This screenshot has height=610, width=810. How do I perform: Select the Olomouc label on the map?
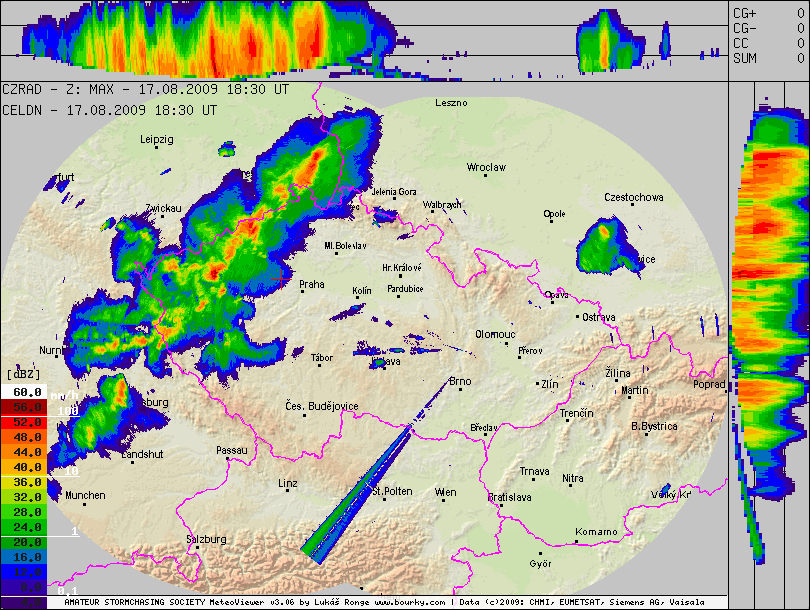[495, 334]
